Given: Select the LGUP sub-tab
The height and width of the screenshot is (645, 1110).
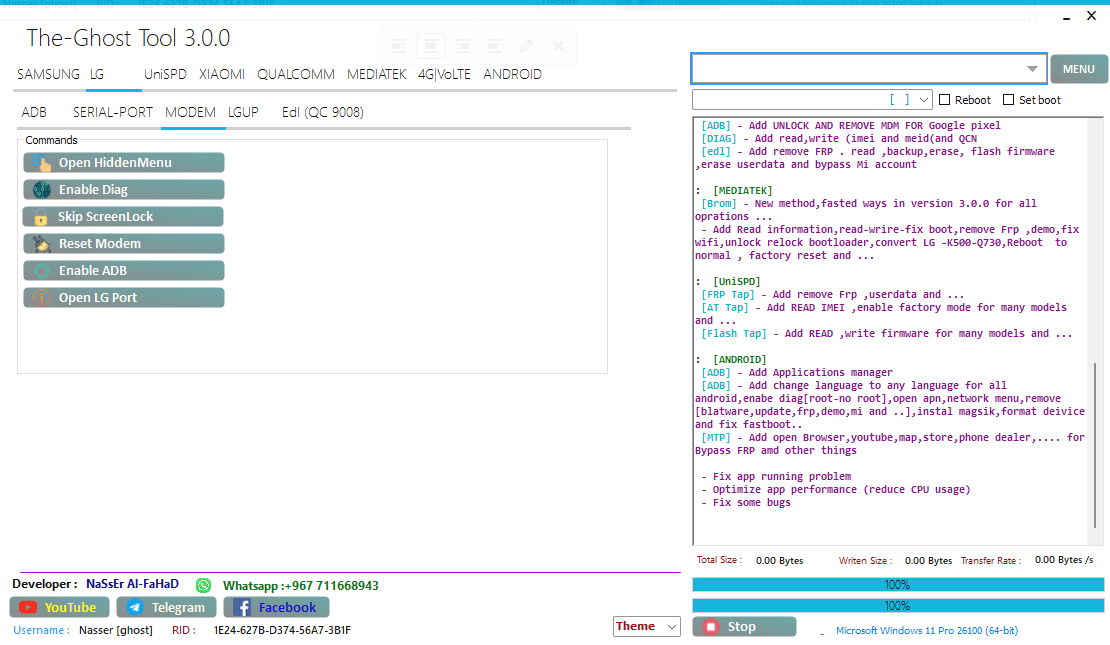Looking at the screenshot, I should (x=243, y=112).
